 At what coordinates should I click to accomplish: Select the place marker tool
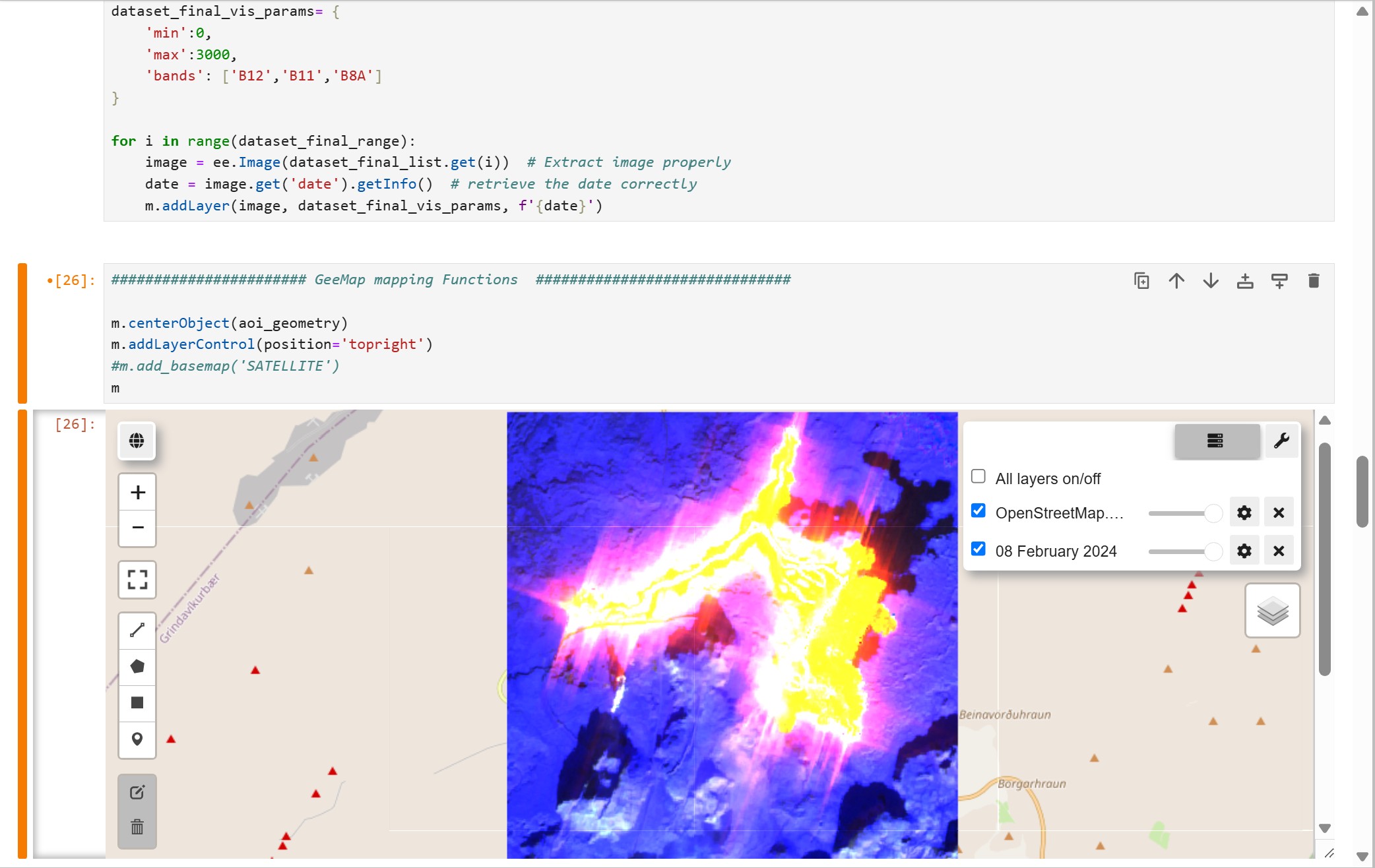(137, 739)
